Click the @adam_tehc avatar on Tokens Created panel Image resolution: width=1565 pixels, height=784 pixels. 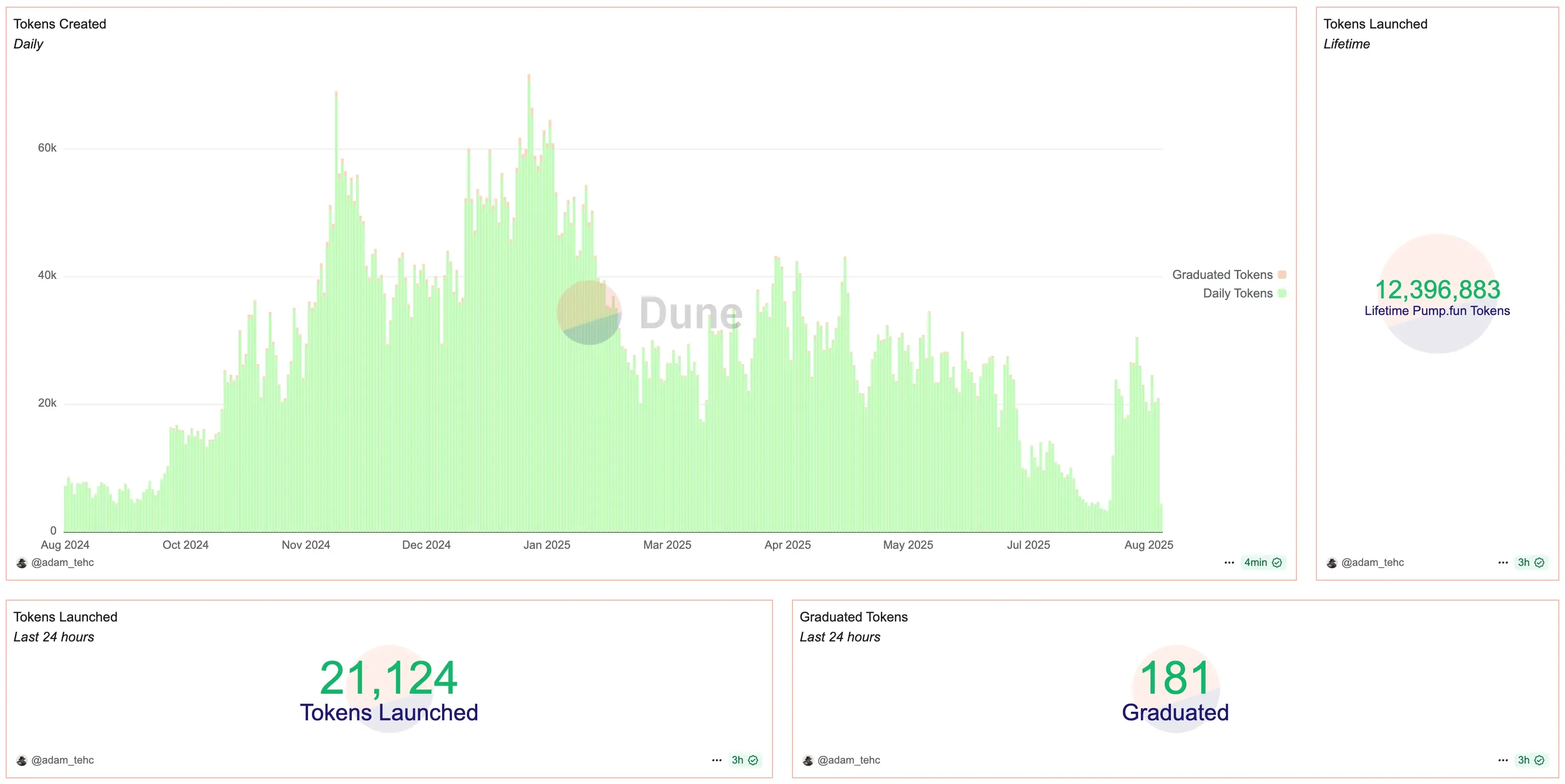click(22, 563)
